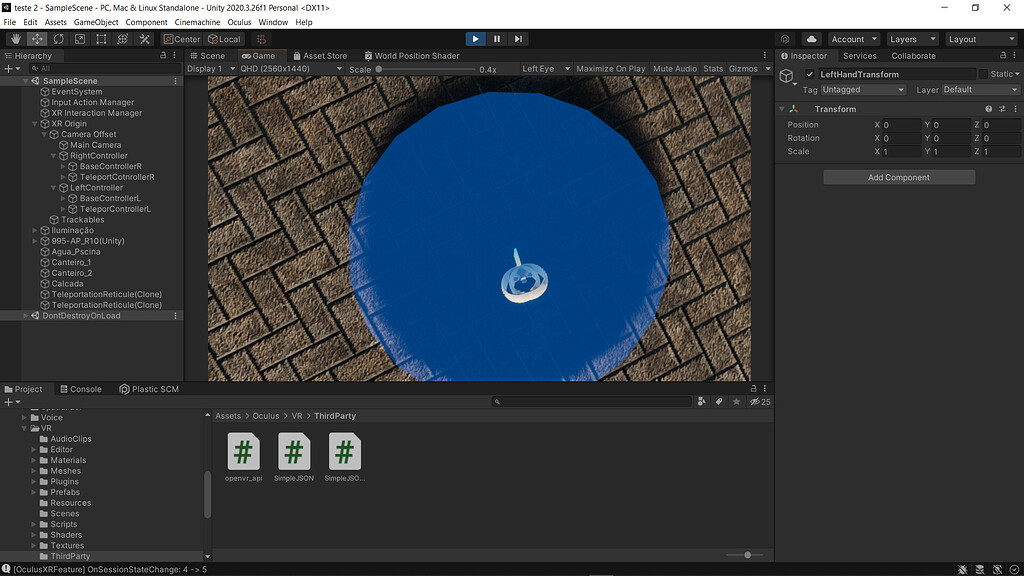Open the Layout dropdown
The height and width of the screenshot is (576, 1024).
click(981, 38)
